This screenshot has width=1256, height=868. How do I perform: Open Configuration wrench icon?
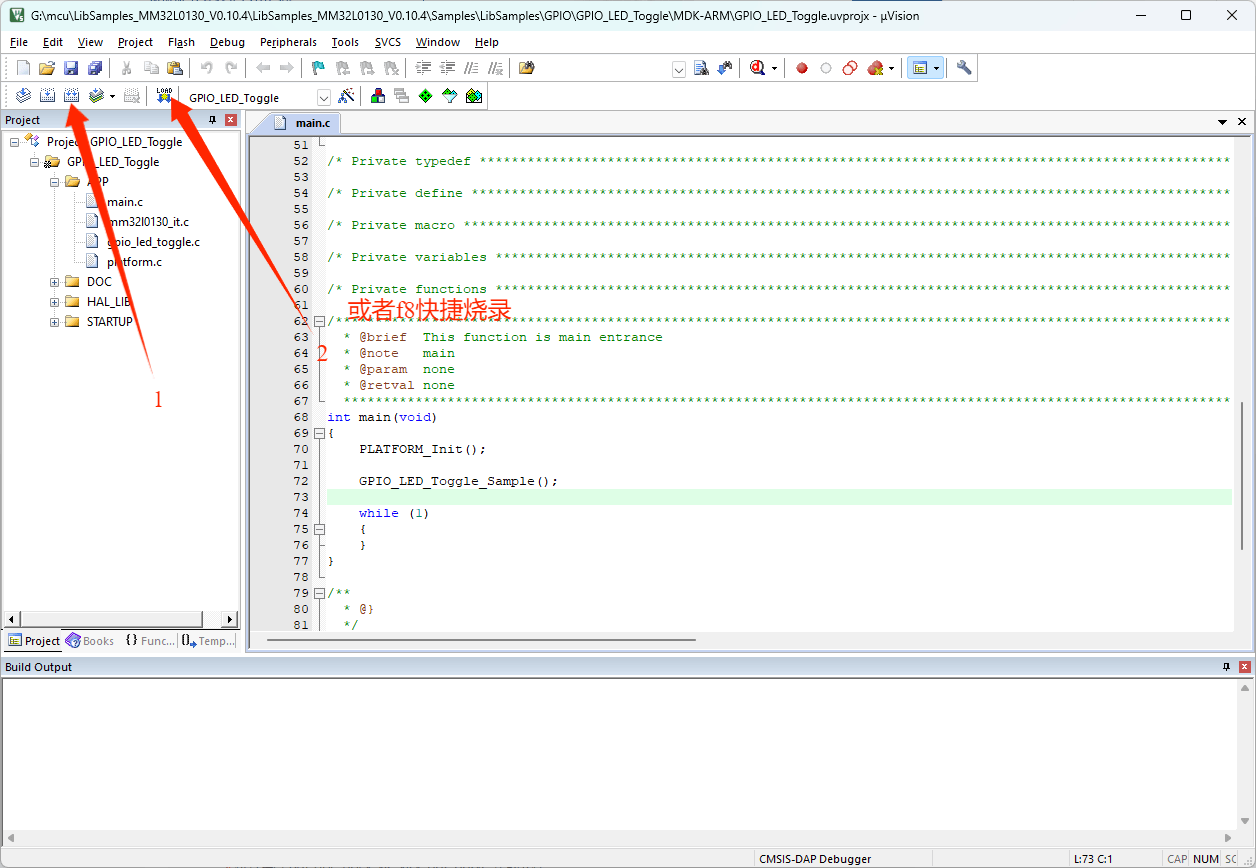tap(964, 68)
